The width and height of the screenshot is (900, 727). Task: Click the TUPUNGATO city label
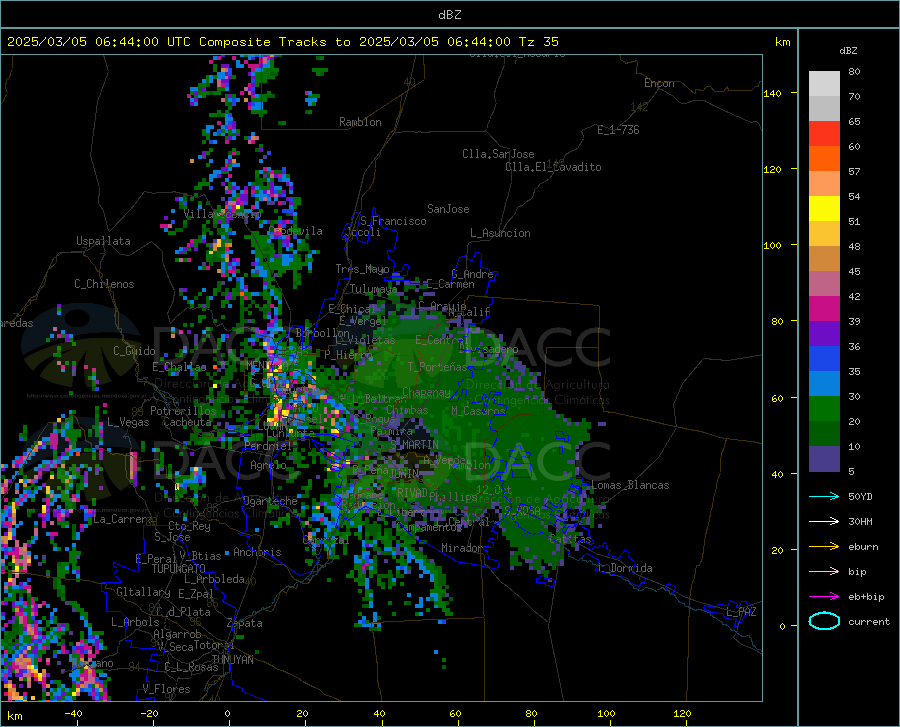[x=179, y=569]
